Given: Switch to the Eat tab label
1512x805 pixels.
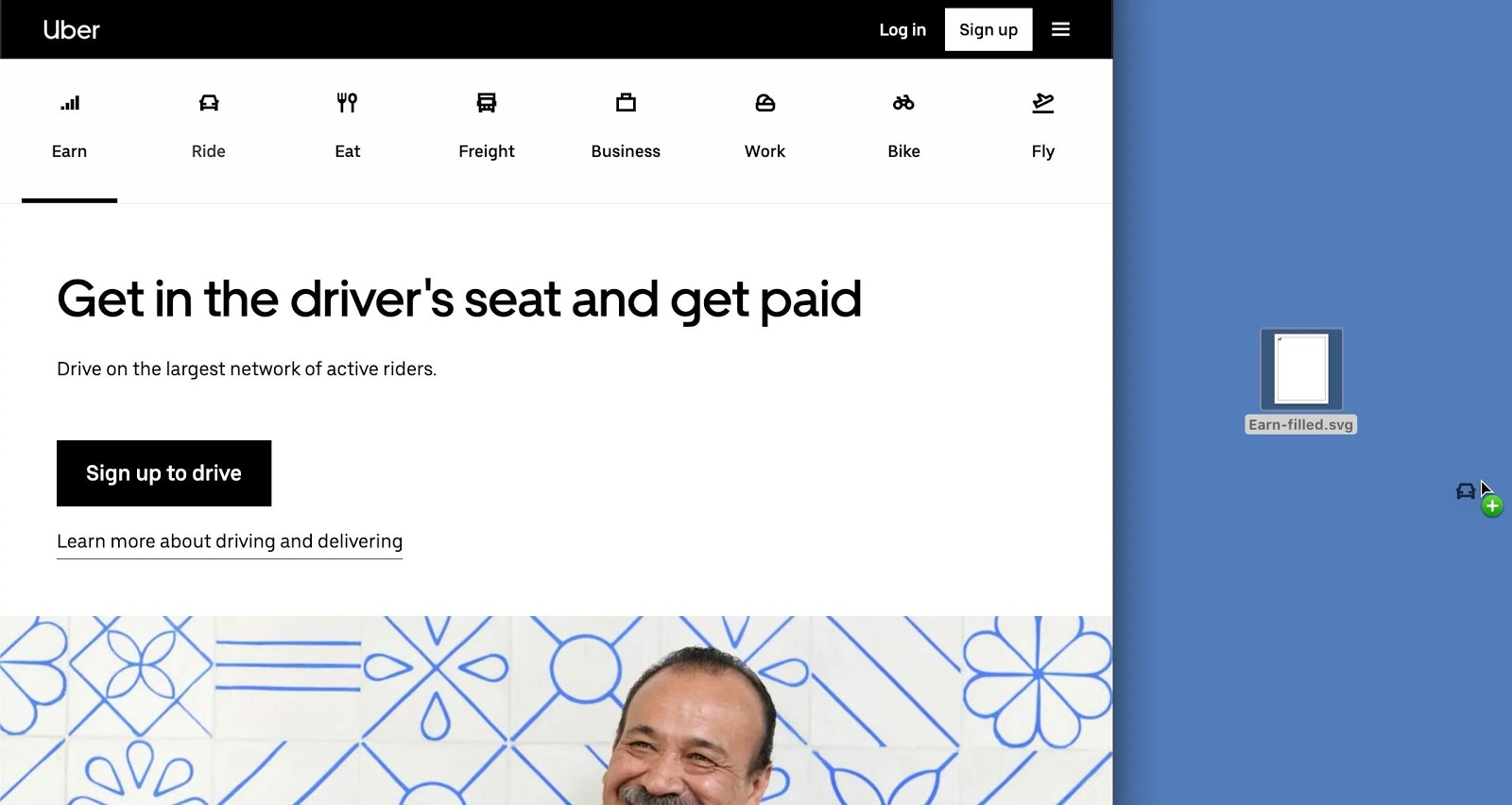Looking at the screenshot, I should pyautogui.click(x=348, y=151).
